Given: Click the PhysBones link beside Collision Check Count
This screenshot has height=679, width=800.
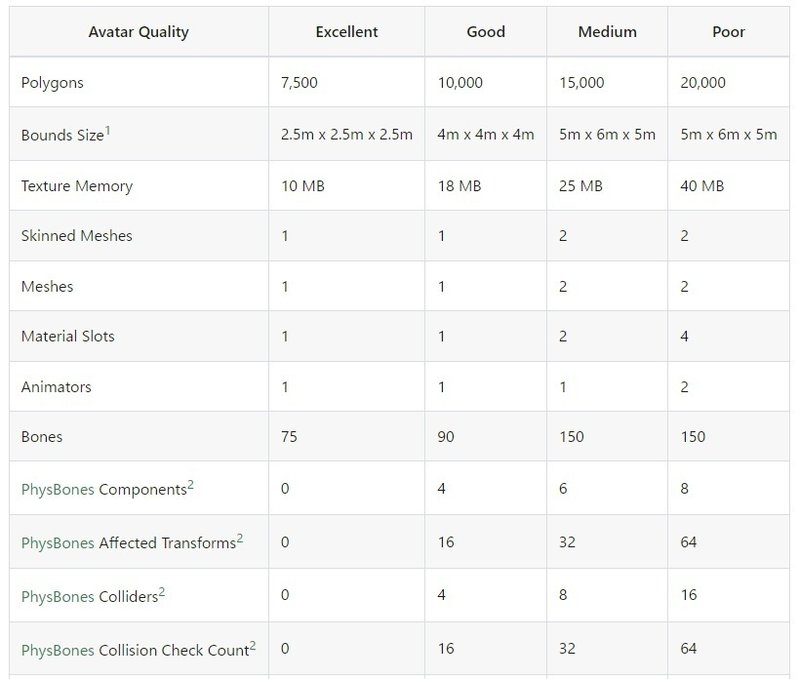Looking at the screenshot, I should (x=57, y=650).
